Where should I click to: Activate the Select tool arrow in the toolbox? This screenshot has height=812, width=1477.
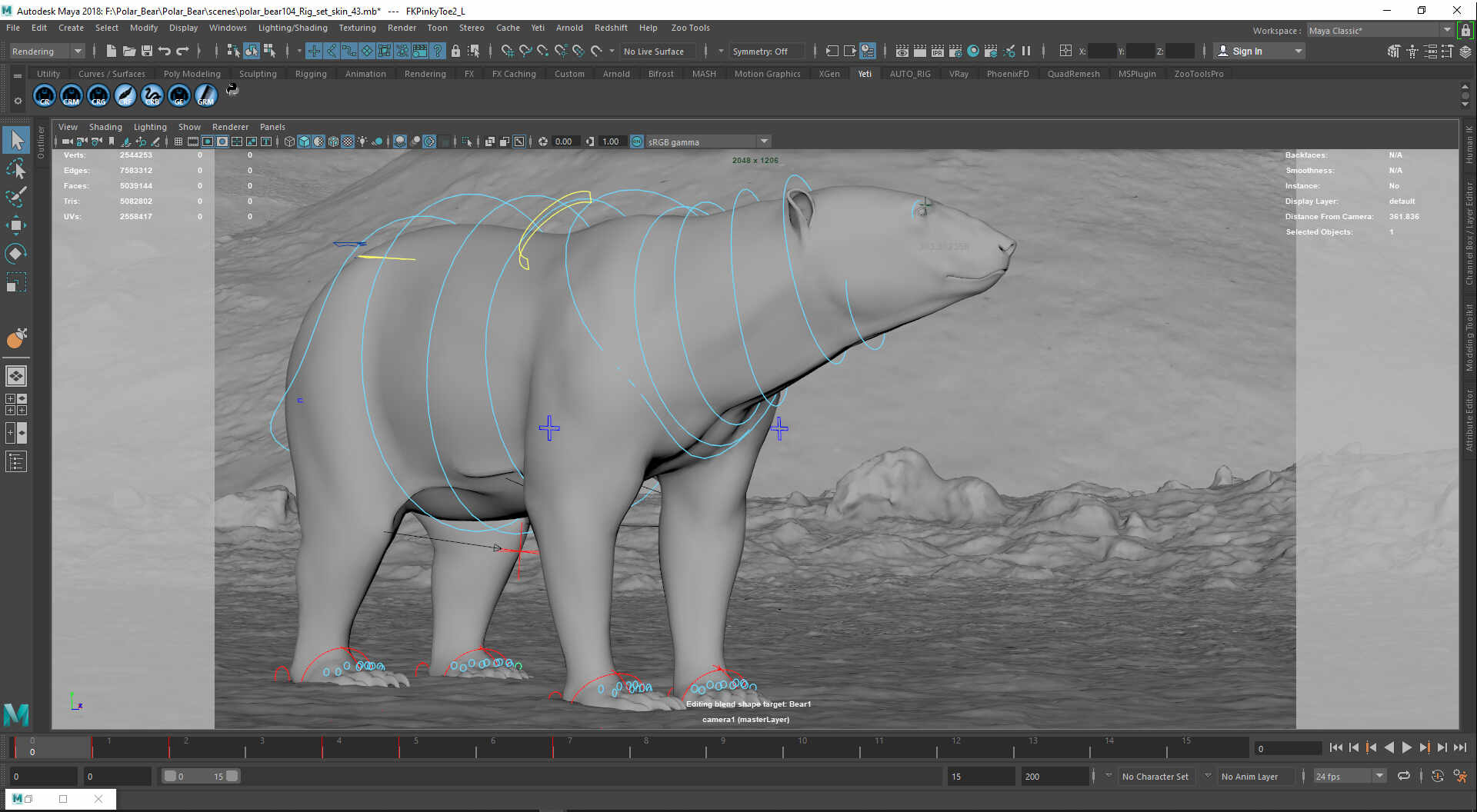click(x=16, y=140)
